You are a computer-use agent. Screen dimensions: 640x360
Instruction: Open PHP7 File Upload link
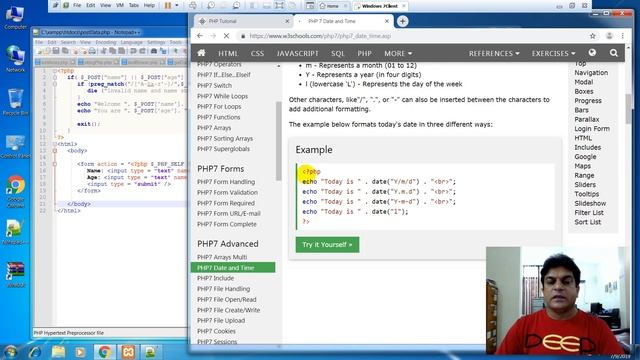[x=221, y=321]
